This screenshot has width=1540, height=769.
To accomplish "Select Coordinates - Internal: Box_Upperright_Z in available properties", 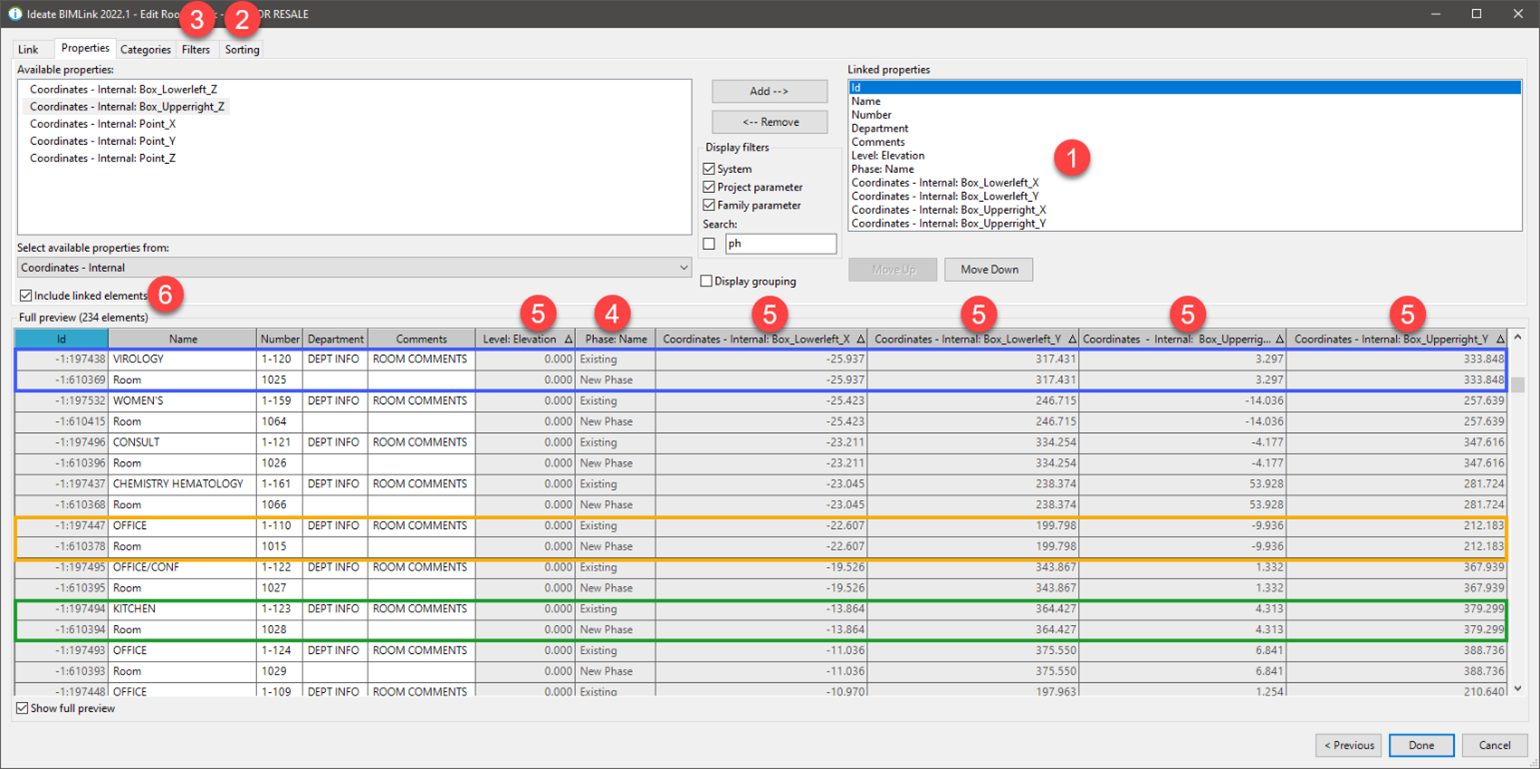I will coord(127,106).
